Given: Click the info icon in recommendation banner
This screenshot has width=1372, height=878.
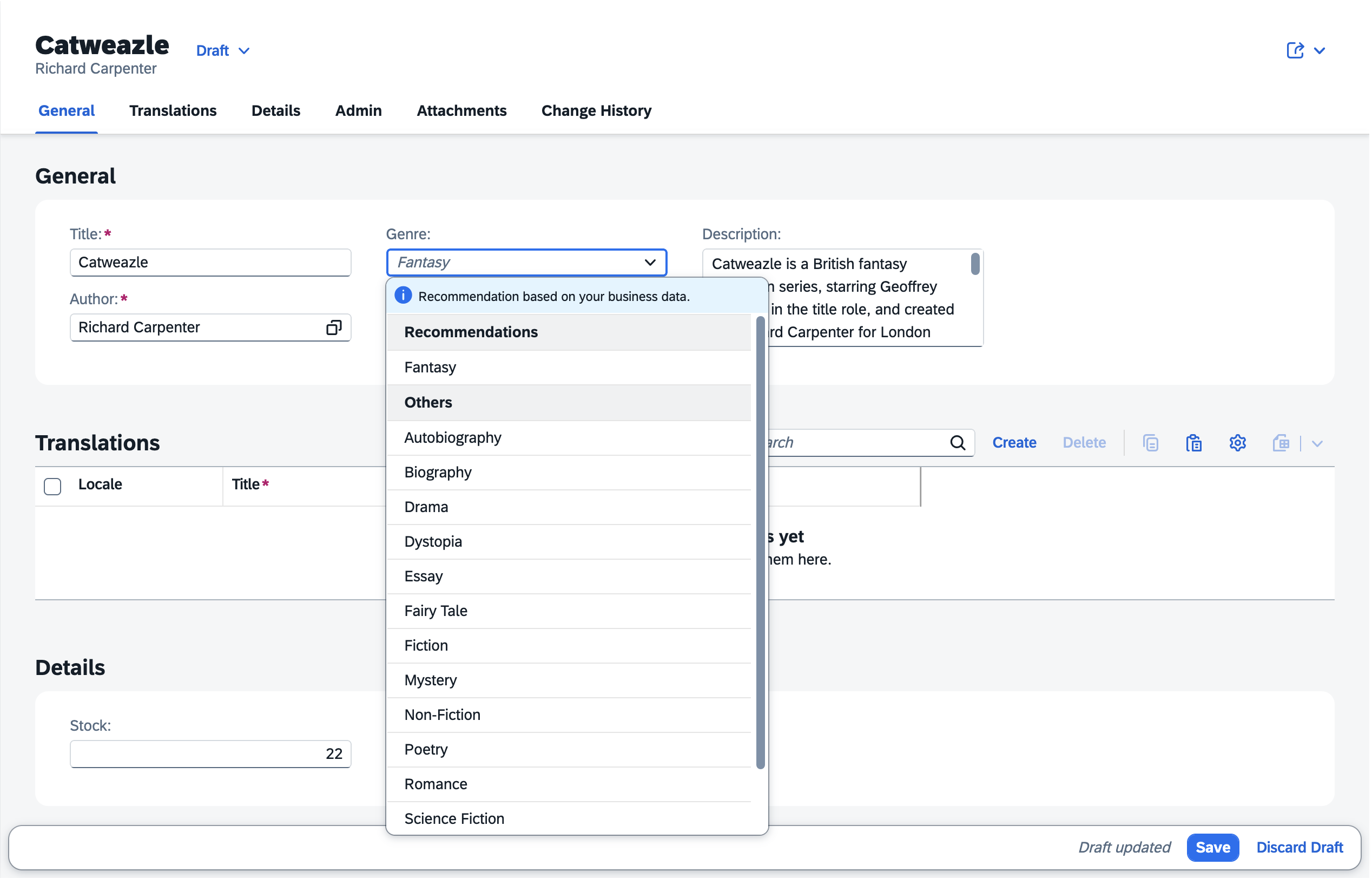Looking at the screenshot, I should click(x=404, y=296).
